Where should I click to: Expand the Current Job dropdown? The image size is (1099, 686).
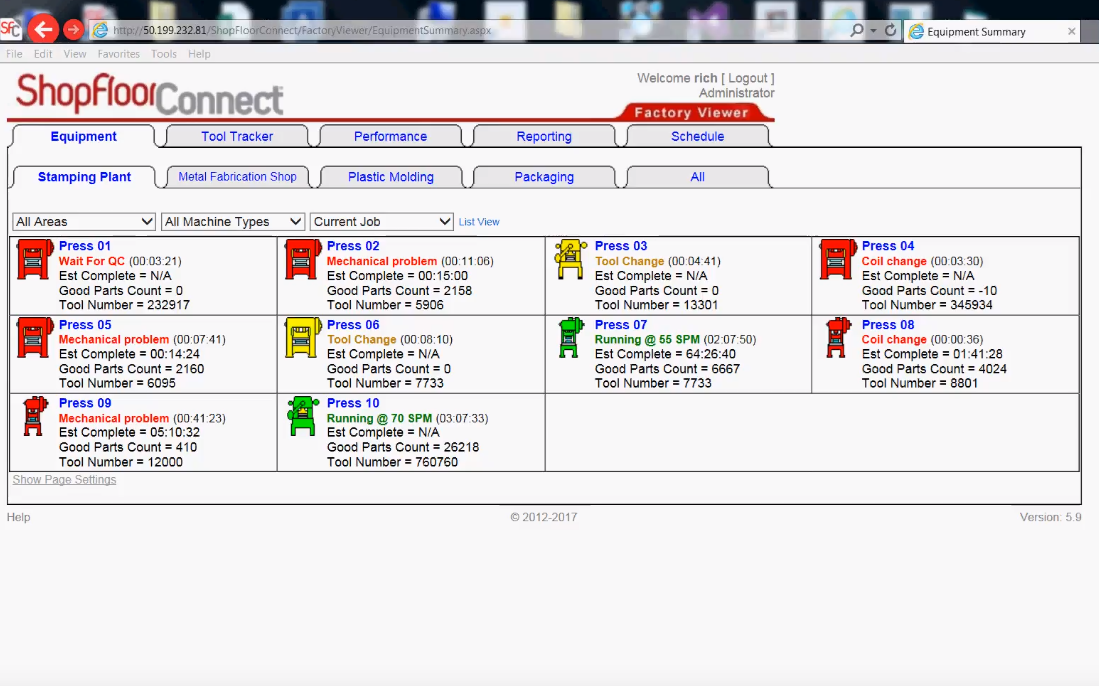[382, 222]
